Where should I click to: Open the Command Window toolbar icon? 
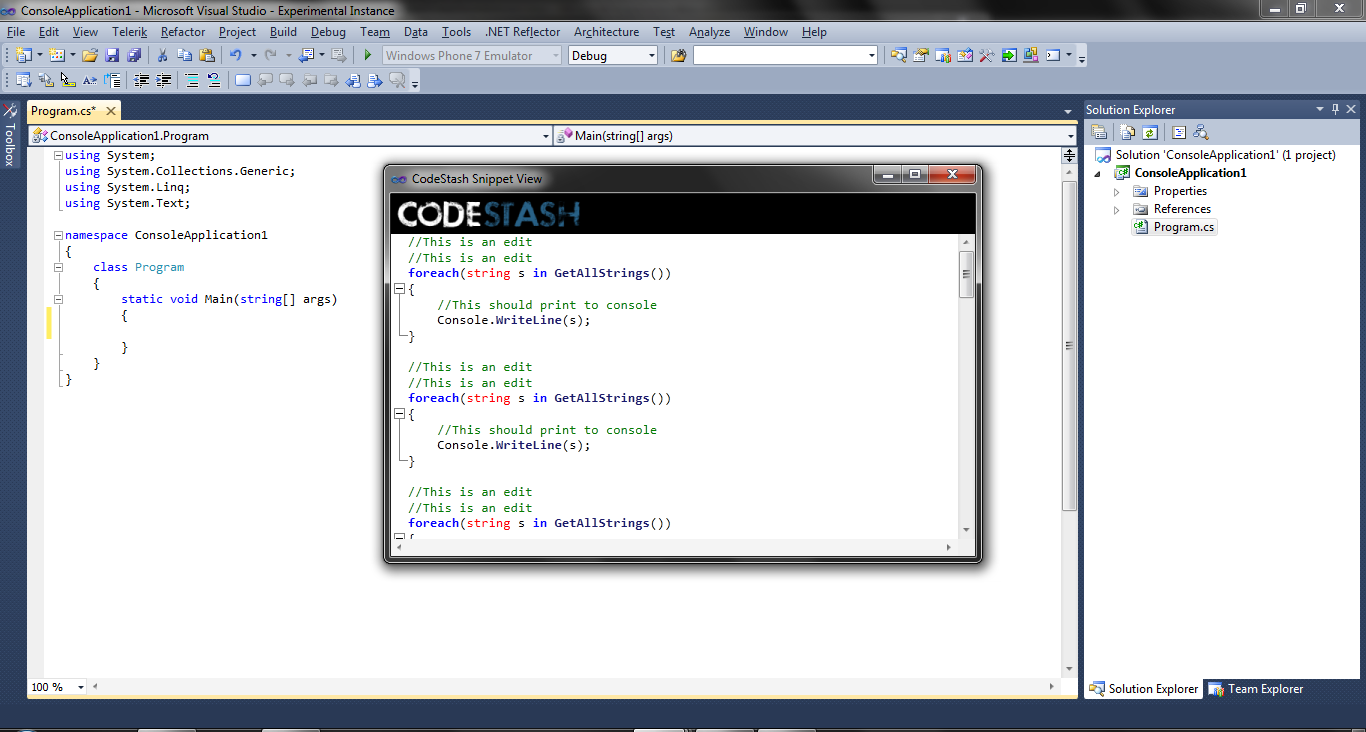pyautogui.click(x=1053, y=56)
